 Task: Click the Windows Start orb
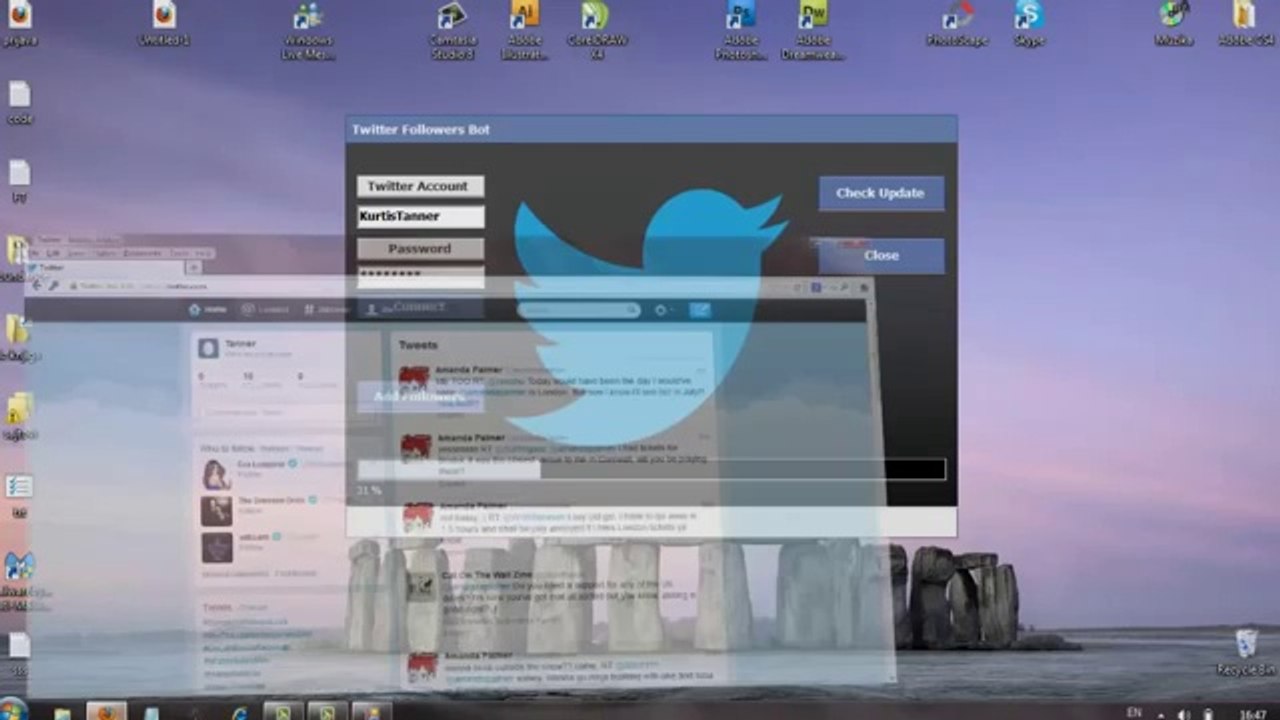coord(13,711)
